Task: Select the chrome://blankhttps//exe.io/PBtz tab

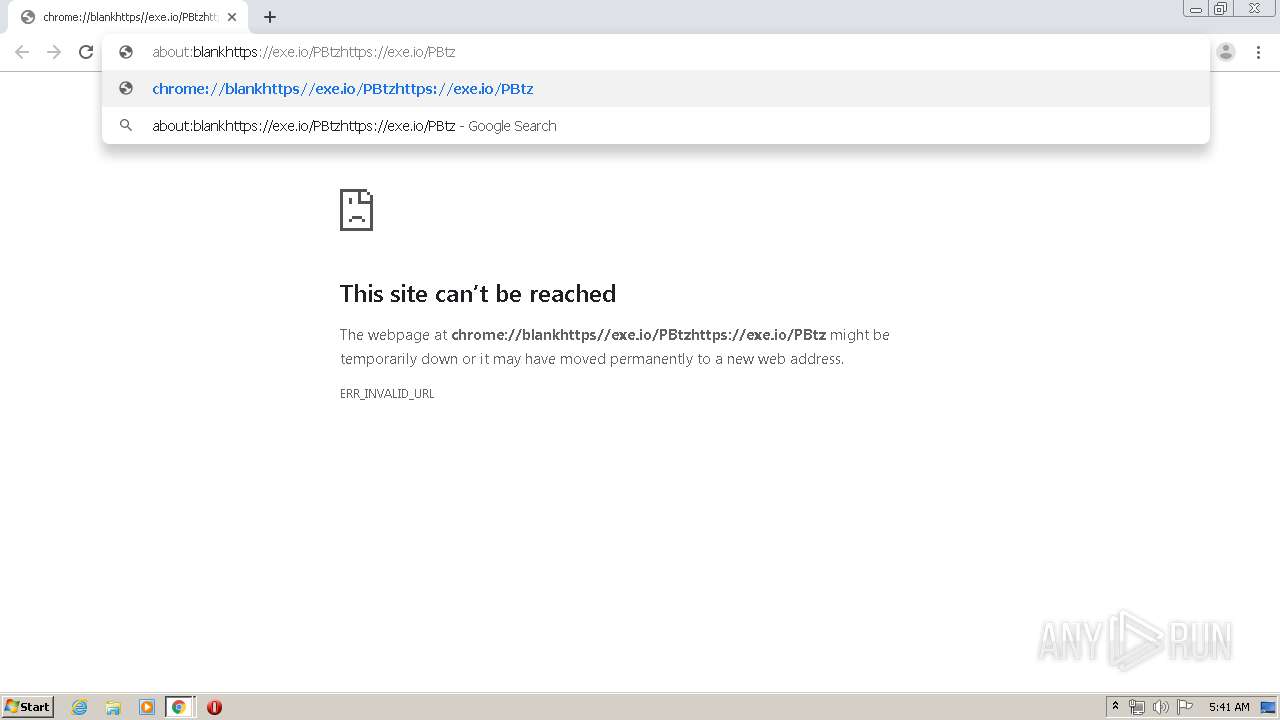Action: (130, 17)
